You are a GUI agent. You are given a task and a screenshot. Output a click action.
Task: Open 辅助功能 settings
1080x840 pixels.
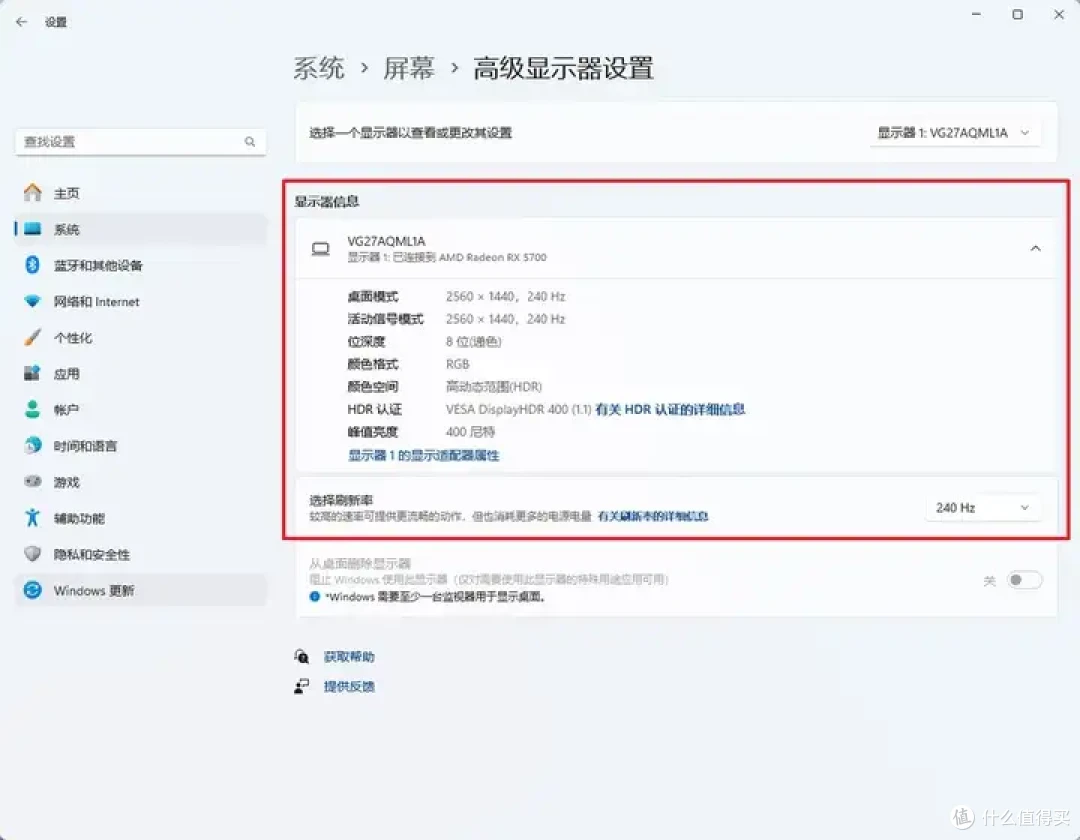coord(141,518)
